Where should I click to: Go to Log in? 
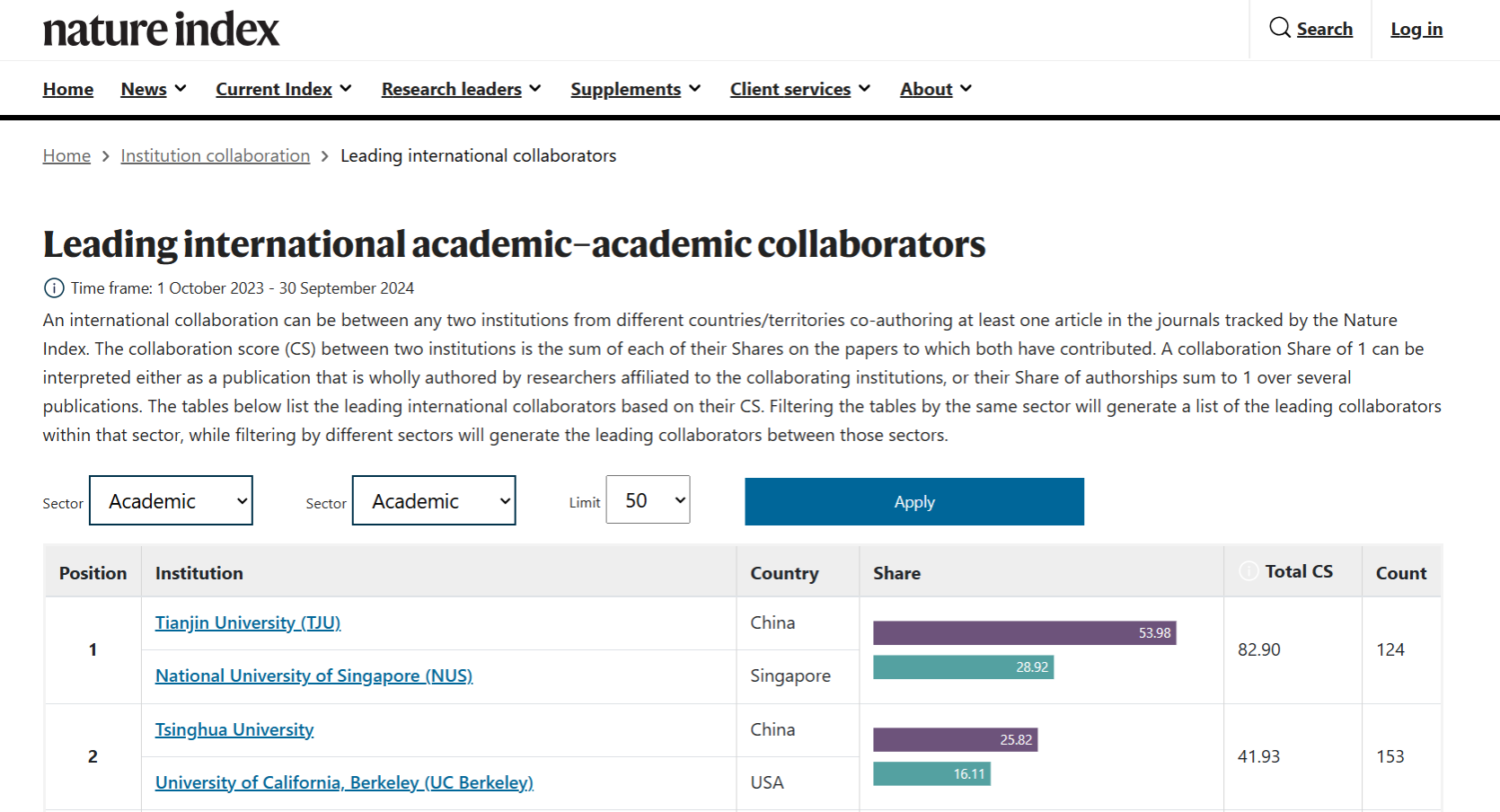(1416, 29)
